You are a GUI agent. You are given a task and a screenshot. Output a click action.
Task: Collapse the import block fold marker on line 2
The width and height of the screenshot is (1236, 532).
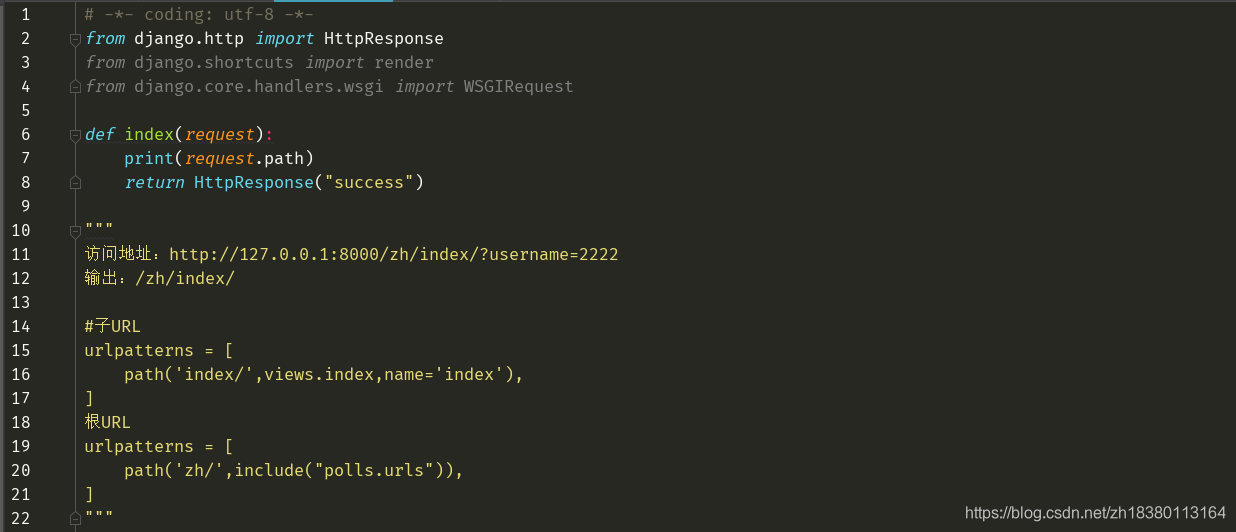point(75,39)
